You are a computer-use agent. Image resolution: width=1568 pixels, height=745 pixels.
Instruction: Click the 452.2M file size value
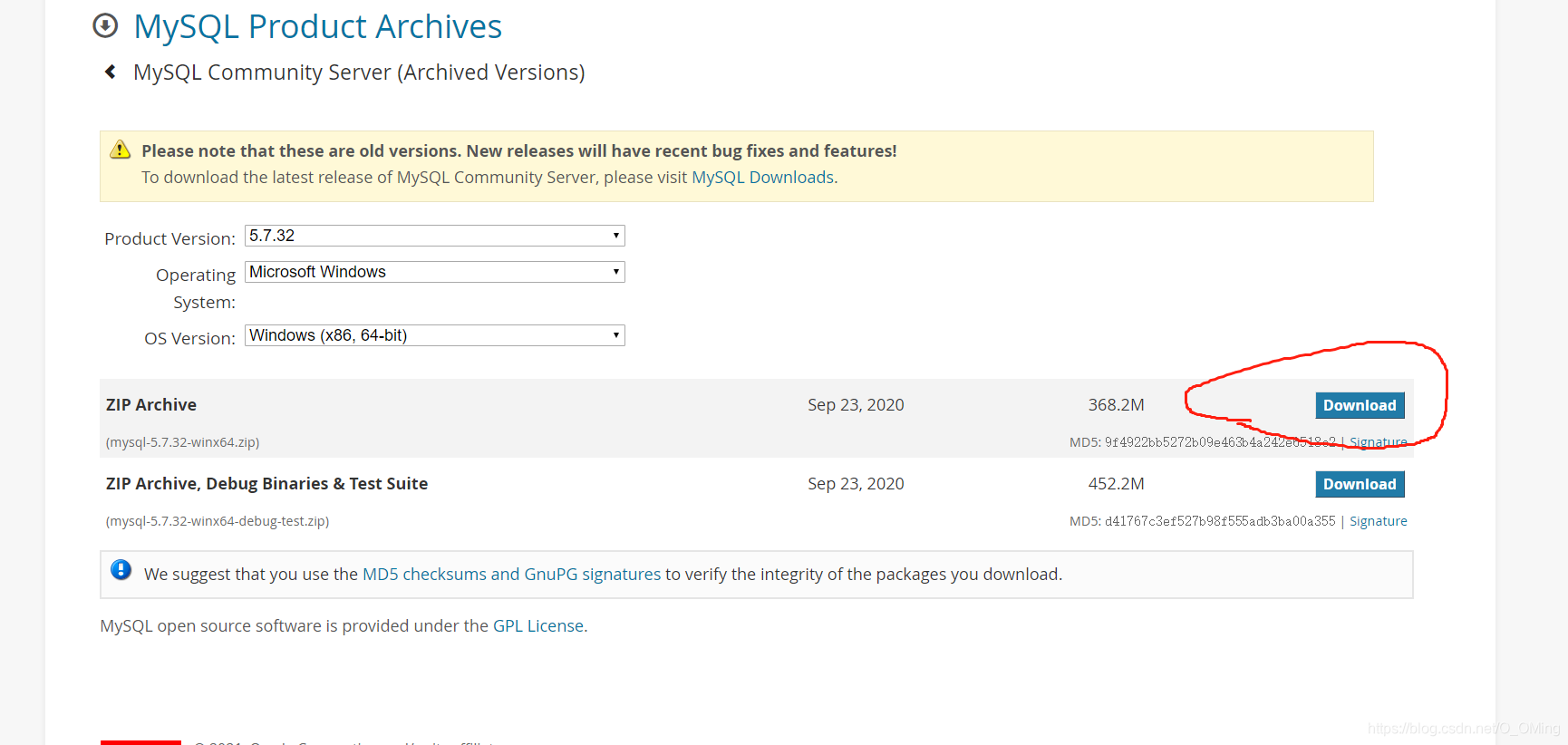1117,484
